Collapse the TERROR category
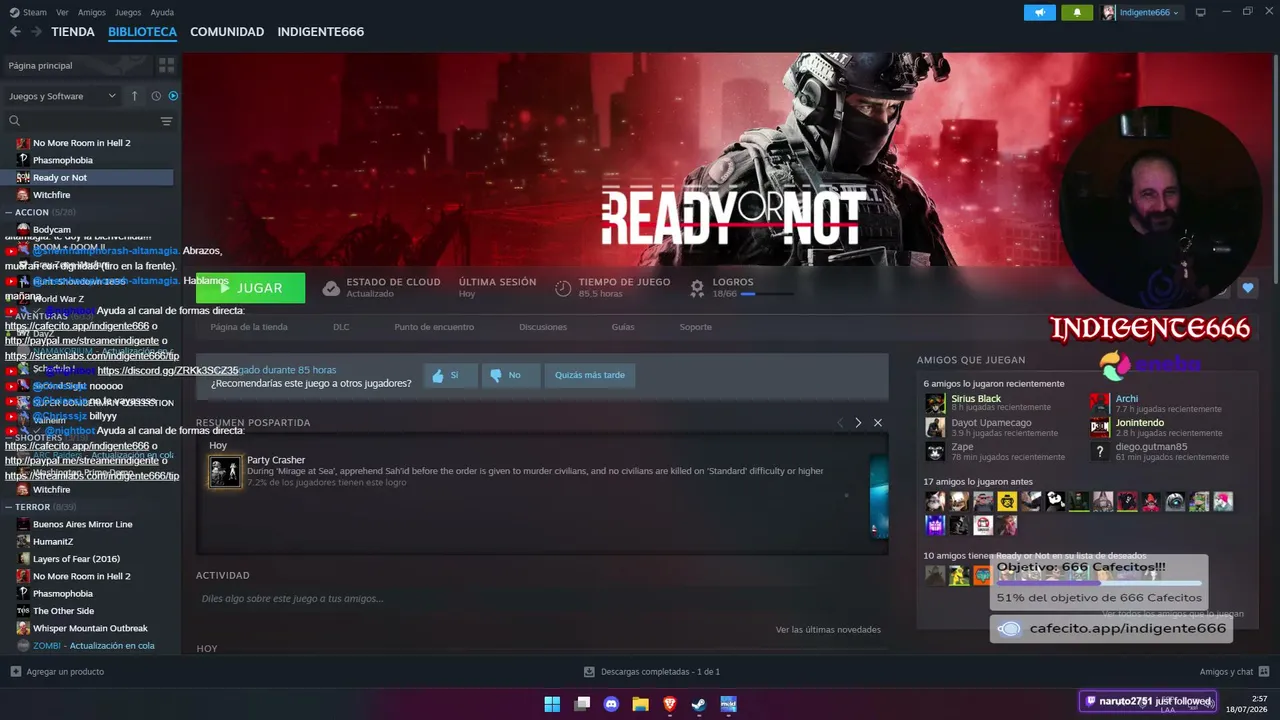Screen dimensions: 1280x720 click(x=8, y=507)
